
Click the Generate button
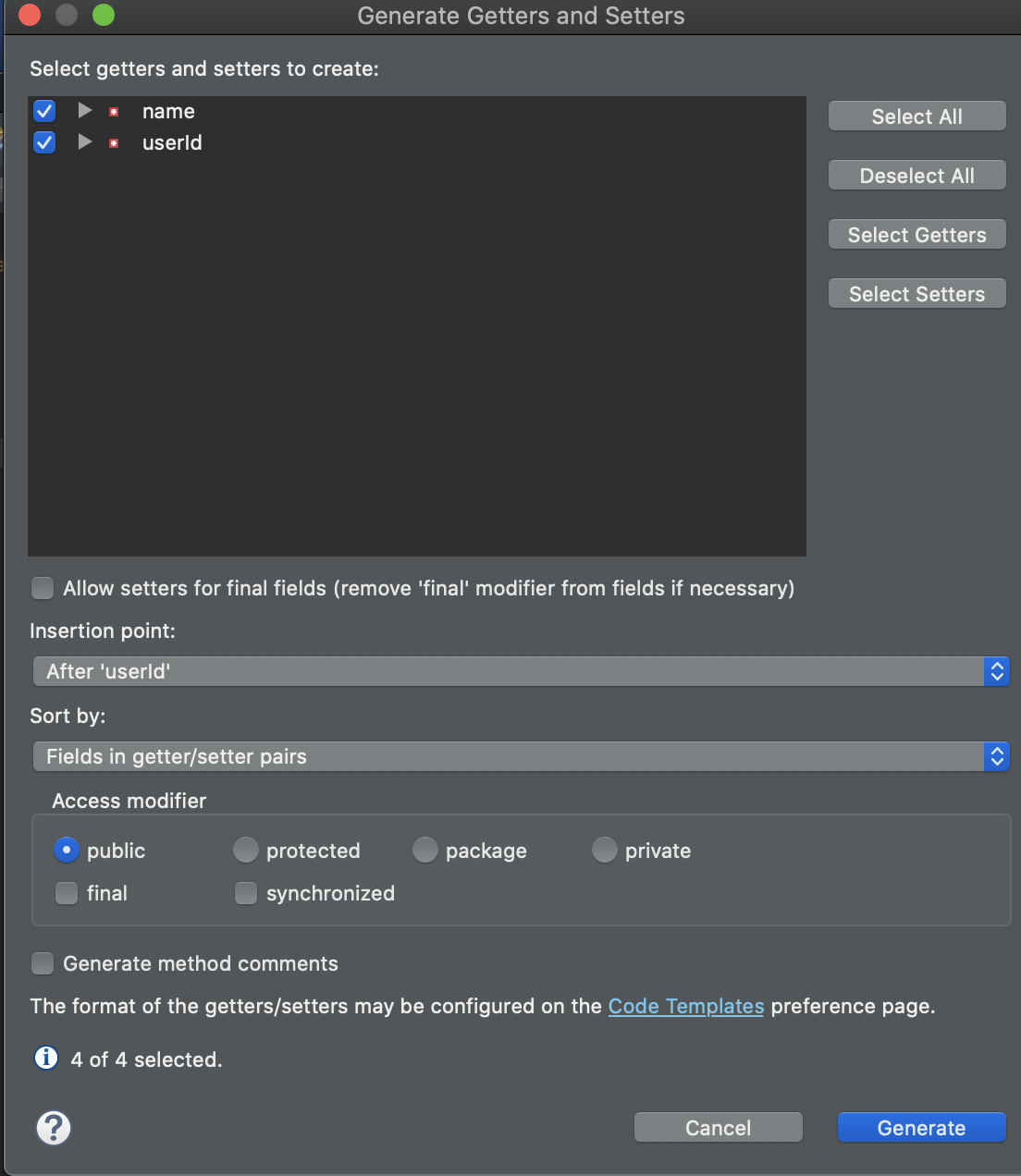(921, 1128)
